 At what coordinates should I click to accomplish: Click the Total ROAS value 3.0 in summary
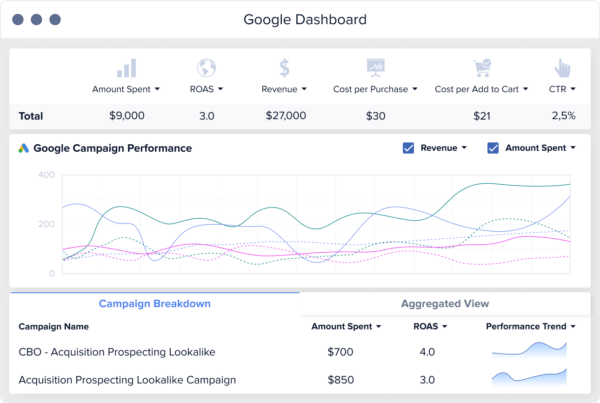pyautogui.click(x=207, y=116)
